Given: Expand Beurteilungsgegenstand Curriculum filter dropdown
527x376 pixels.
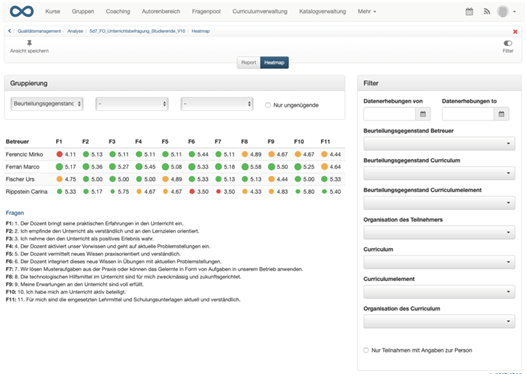Looking at the screenshot, I should pos(439,173).
